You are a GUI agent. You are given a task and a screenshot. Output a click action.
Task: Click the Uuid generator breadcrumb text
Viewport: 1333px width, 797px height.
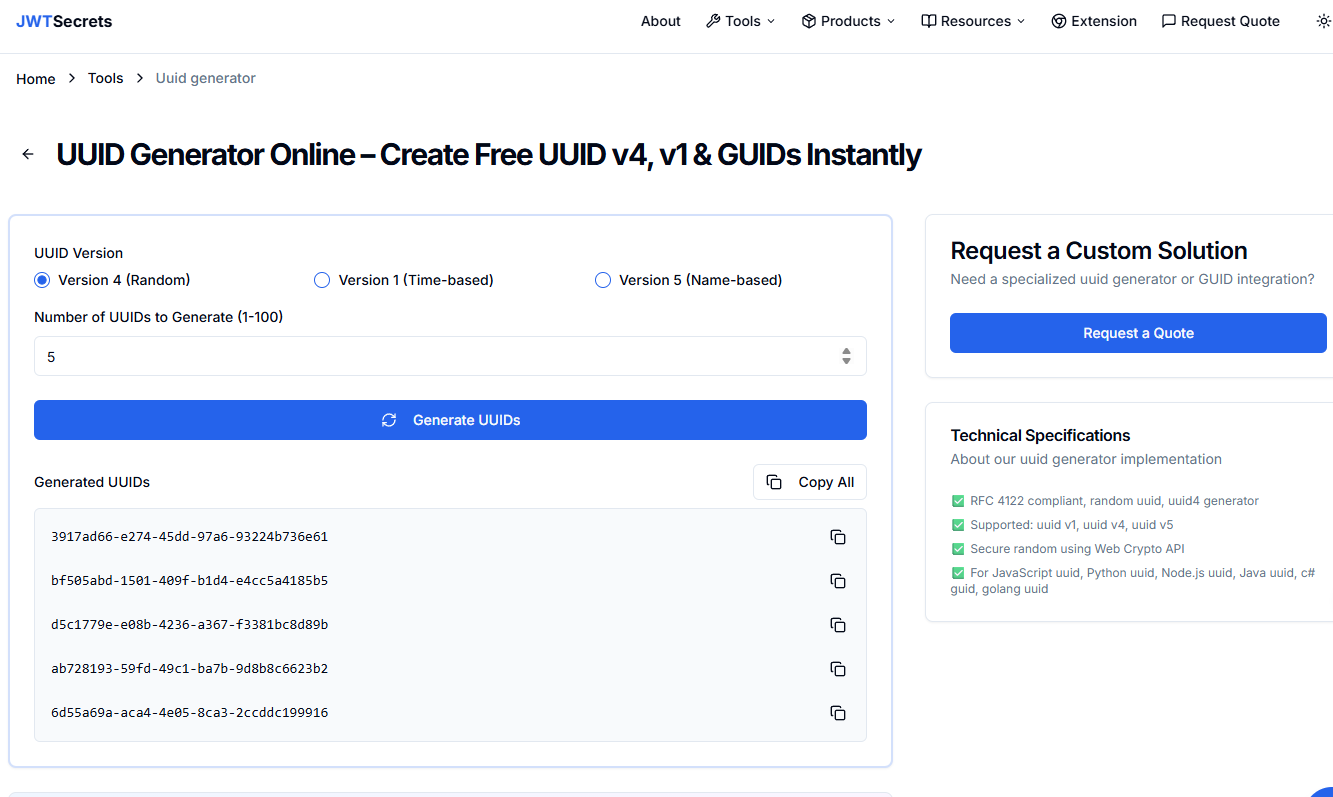(206, 78)
